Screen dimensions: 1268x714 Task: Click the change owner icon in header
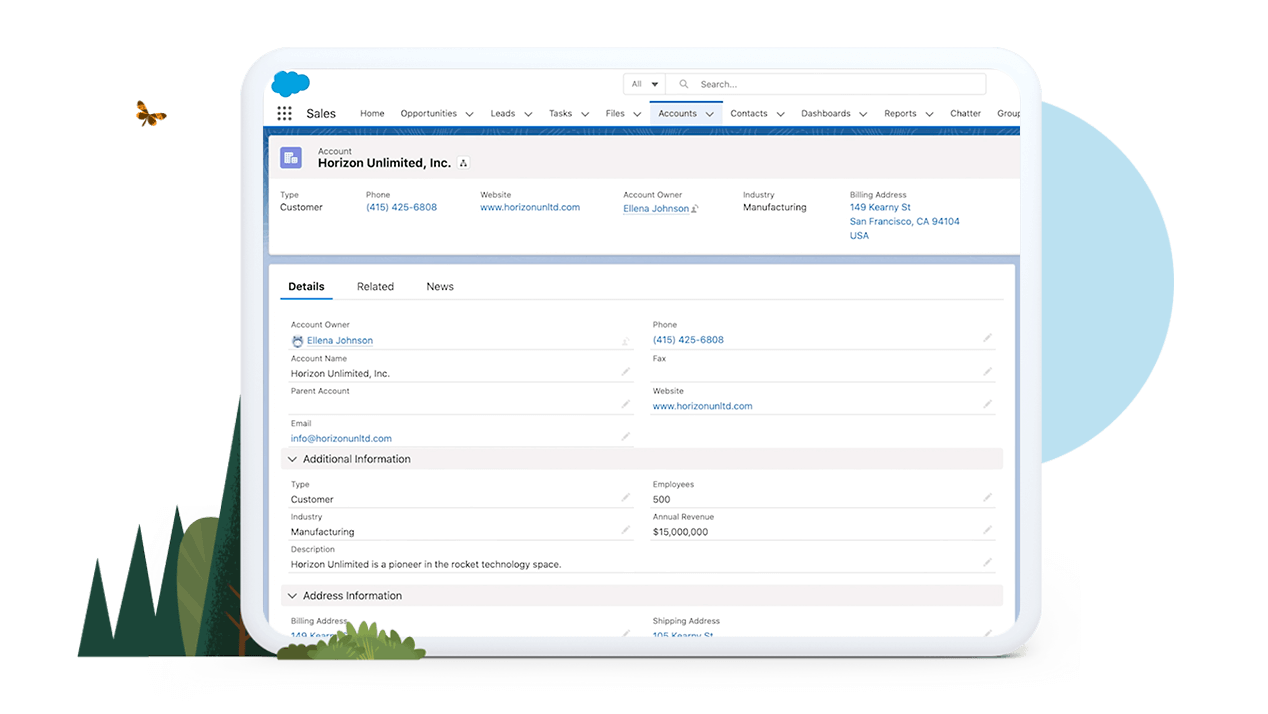695,209
